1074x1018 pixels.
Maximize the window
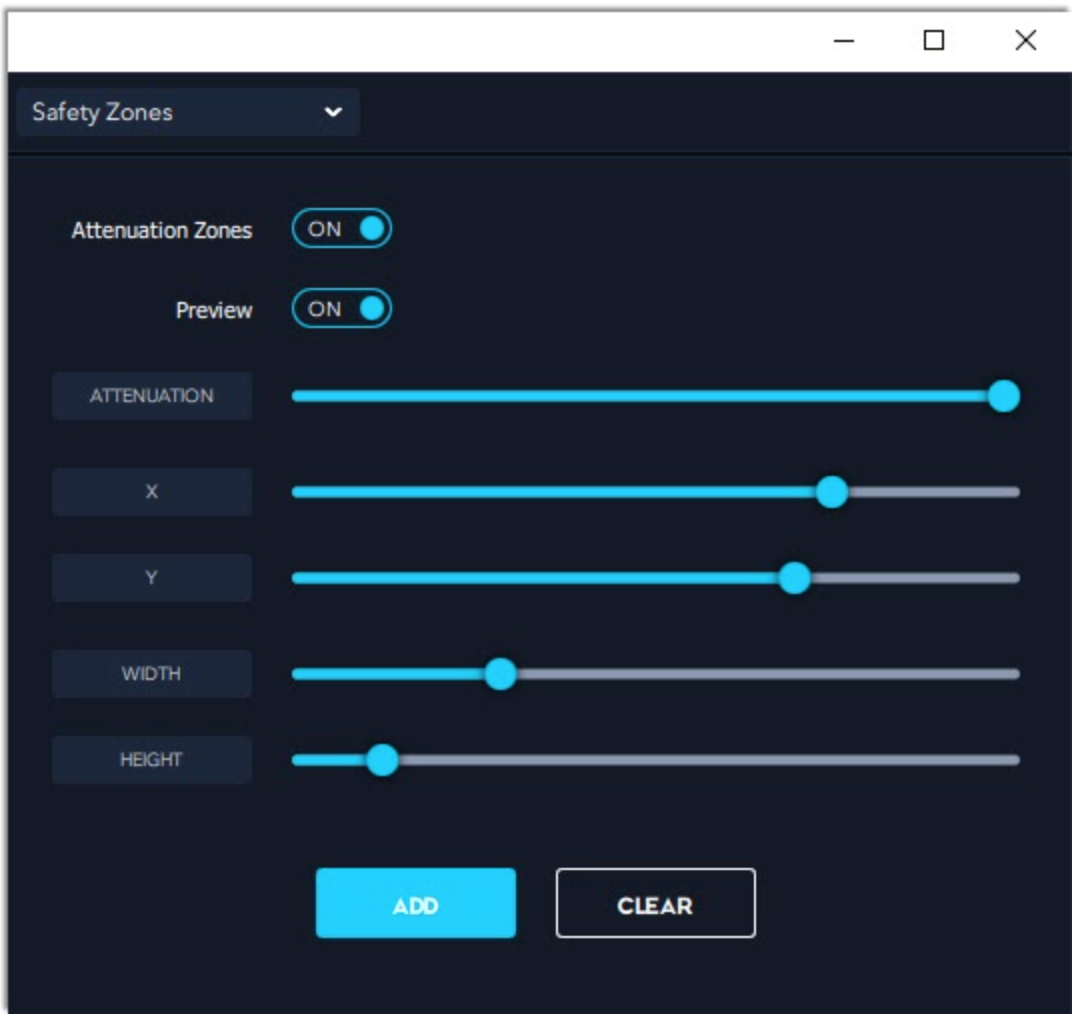(934, 41)
